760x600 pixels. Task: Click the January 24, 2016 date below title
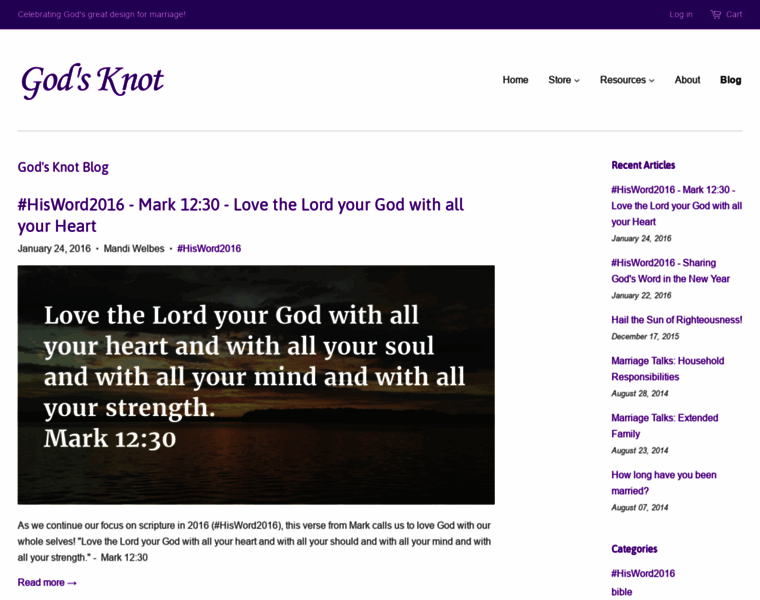point(54,249)
